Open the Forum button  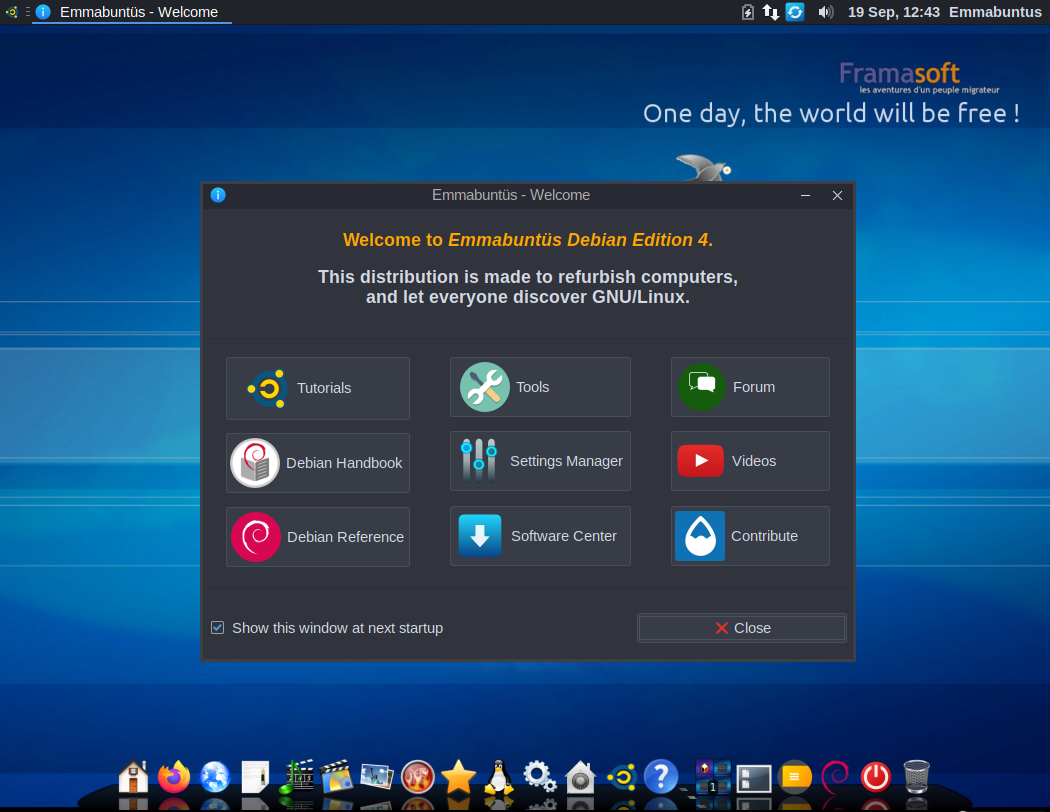(x=750, y=387)
